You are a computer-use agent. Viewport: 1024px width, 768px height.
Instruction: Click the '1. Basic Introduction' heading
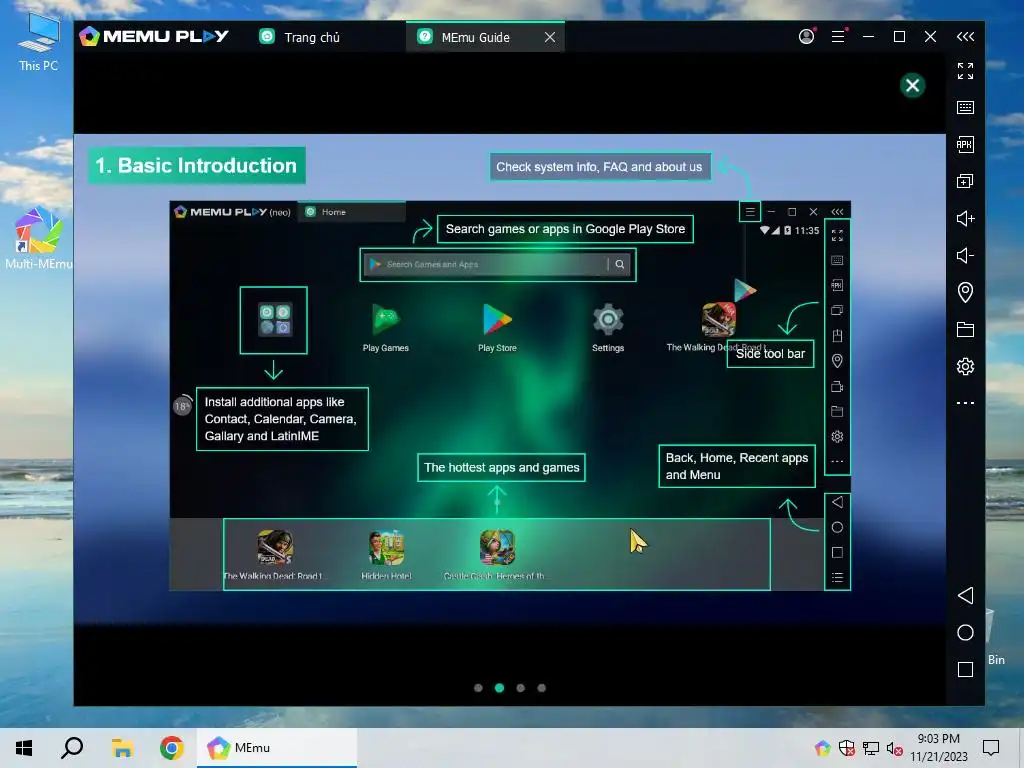(197, 165)
